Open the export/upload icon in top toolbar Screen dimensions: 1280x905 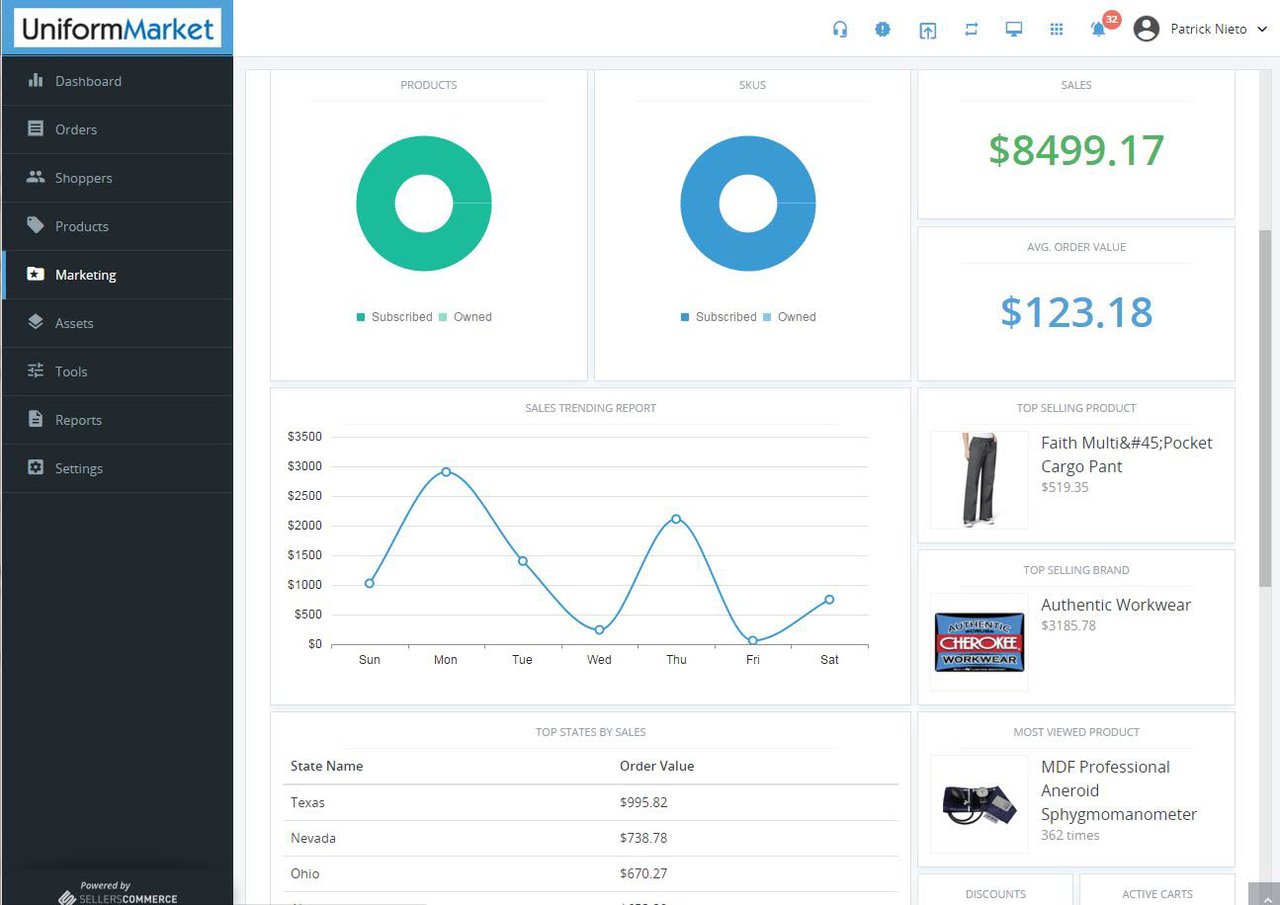pyautogui.click(x=927, y=29)
